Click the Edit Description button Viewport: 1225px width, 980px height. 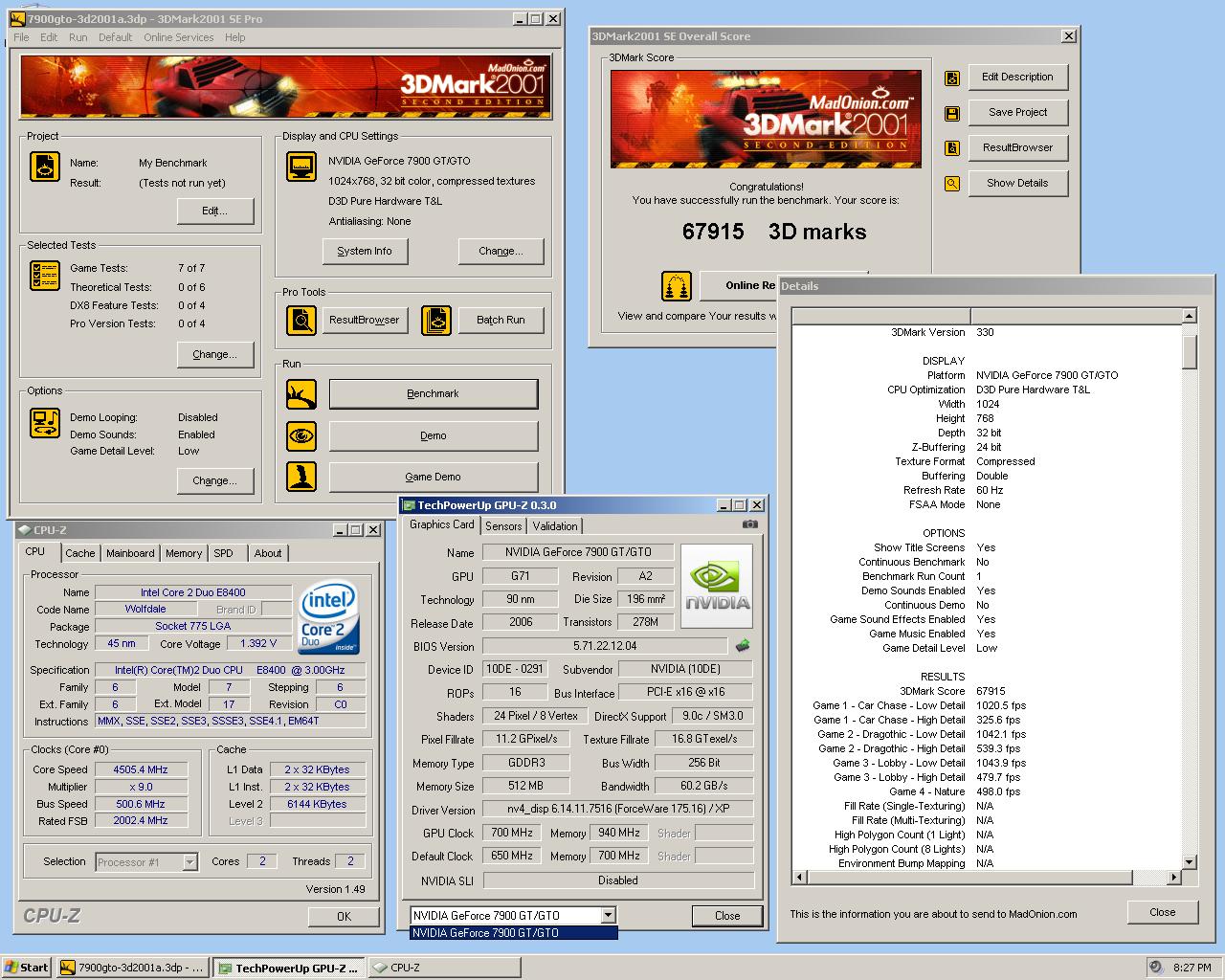pyautogui.click(x=1018, y=77)
